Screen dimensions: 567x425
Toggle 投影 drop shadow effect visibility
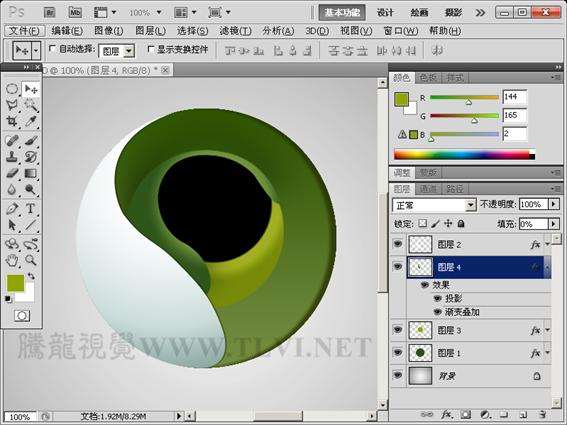coord(438,298)
